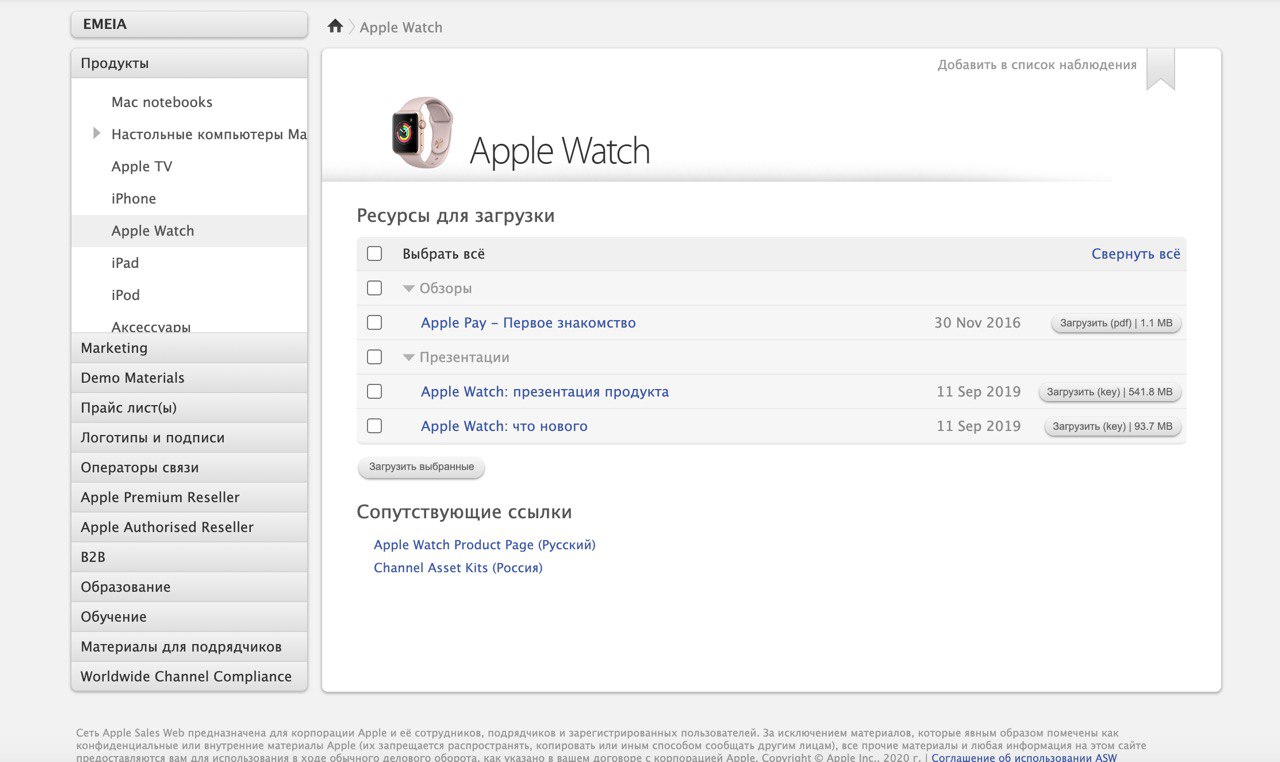The height and width of the screenshot is (762, 1280).
Task: Open Worldwide Channel Compliance section
Action: pos(189,677)
